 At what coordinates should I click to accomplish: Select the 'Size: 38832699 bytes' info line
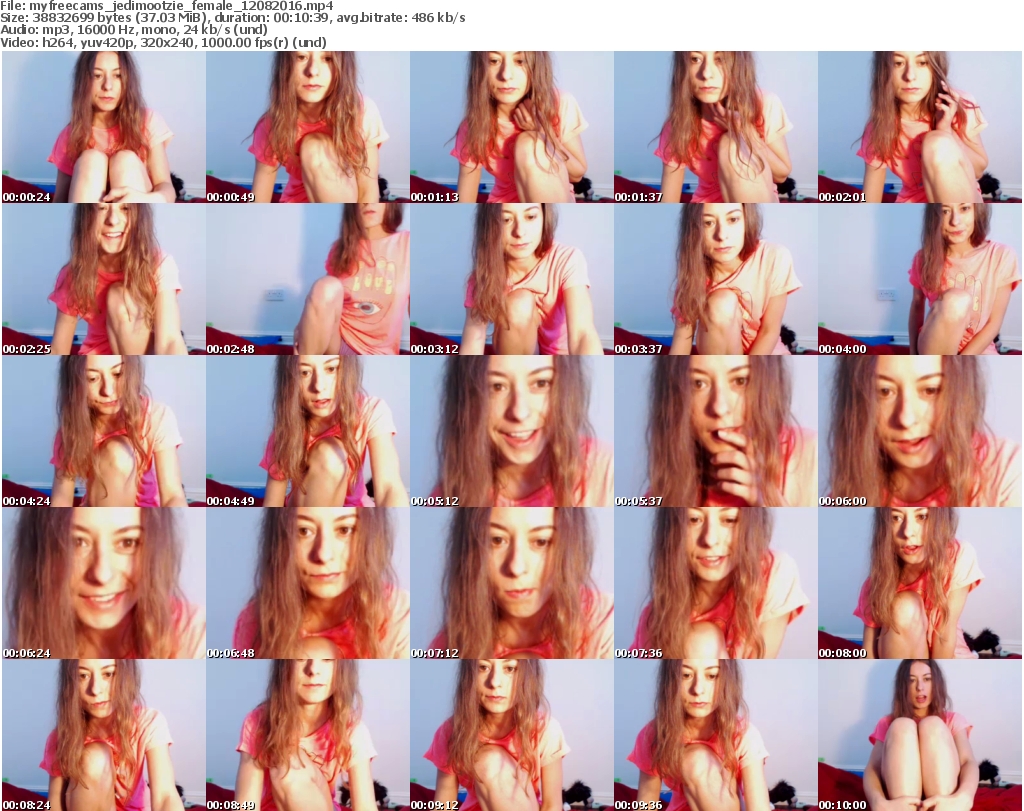[232, 18]
